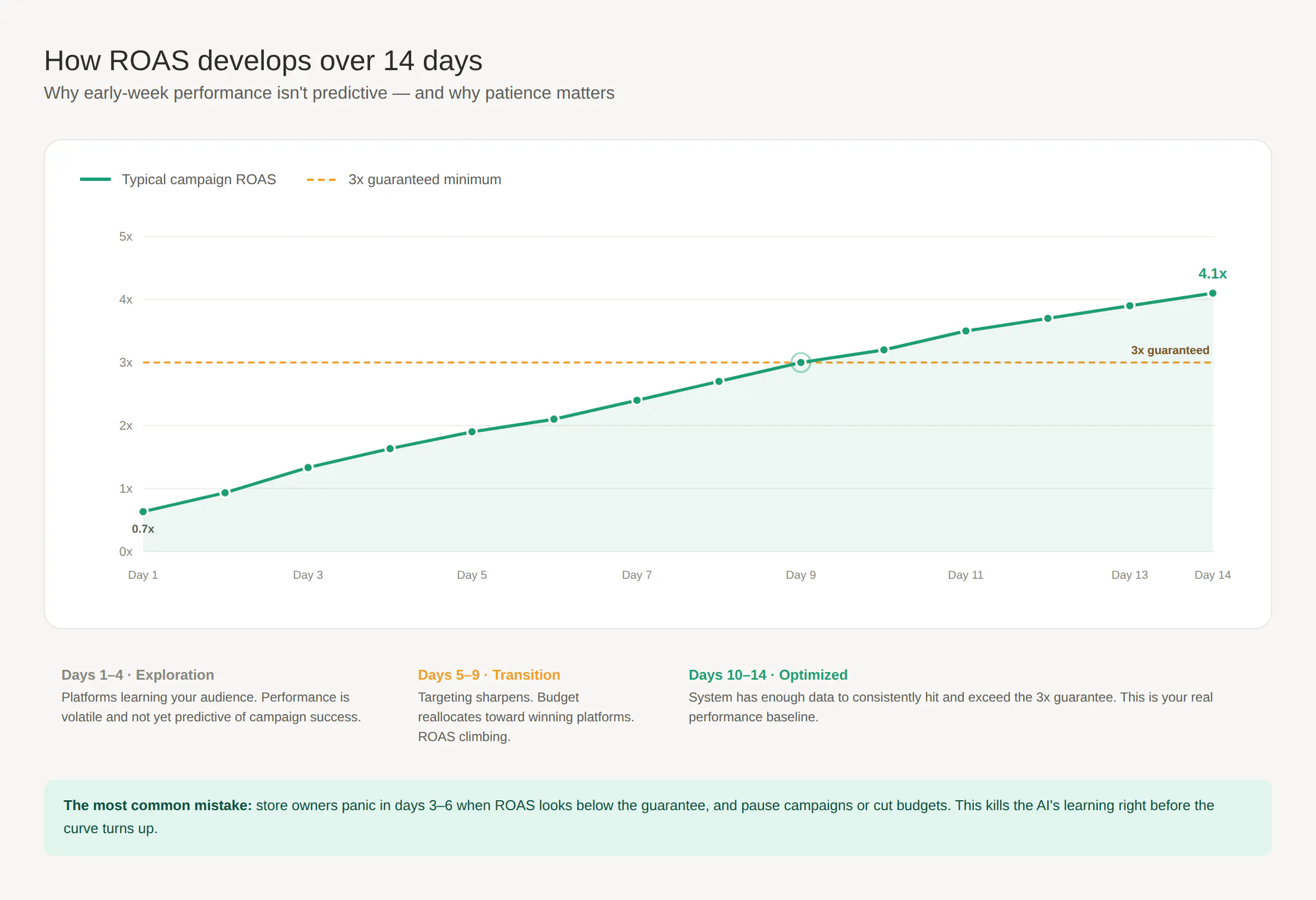Click the "1x" y-axis label
The width and height of the screenshot is (1316, 900).
pos(126,488)
